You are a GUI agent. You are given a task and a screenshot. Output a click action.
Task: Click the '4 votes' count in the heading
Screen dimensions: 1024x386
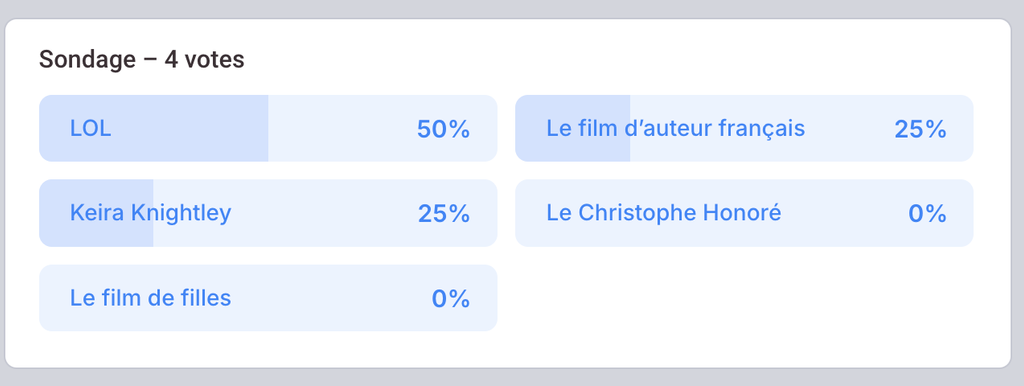[204, 59]
